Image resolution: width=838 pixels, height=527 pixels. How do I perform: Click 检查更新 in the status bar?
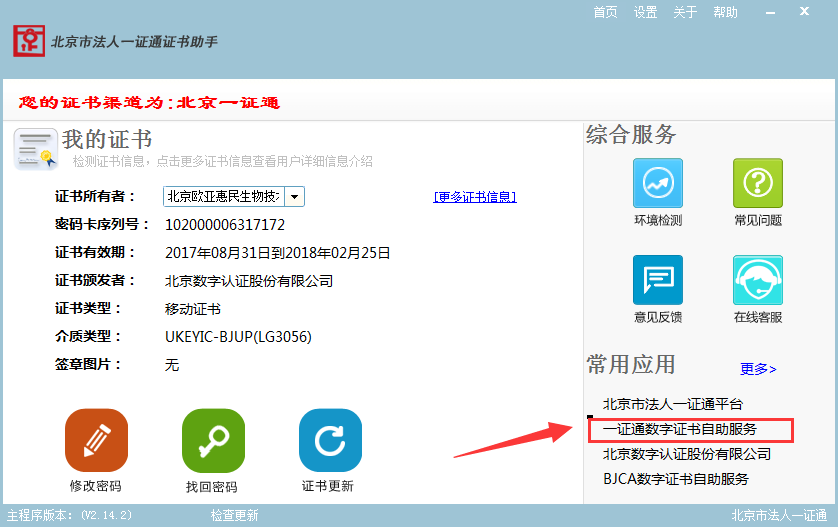[x=234, y=515]
